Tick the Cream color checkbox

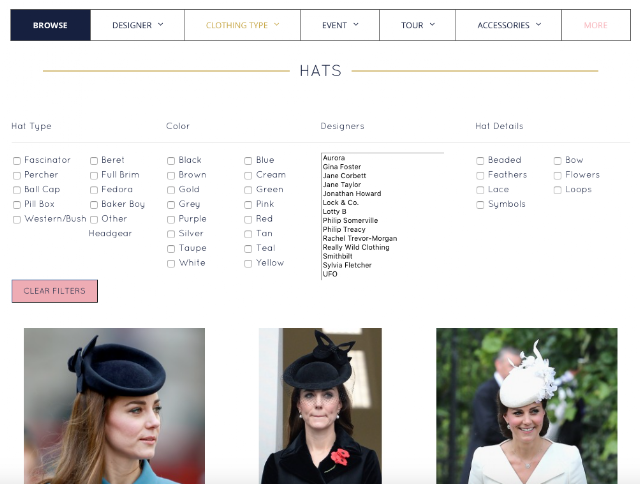248,175
